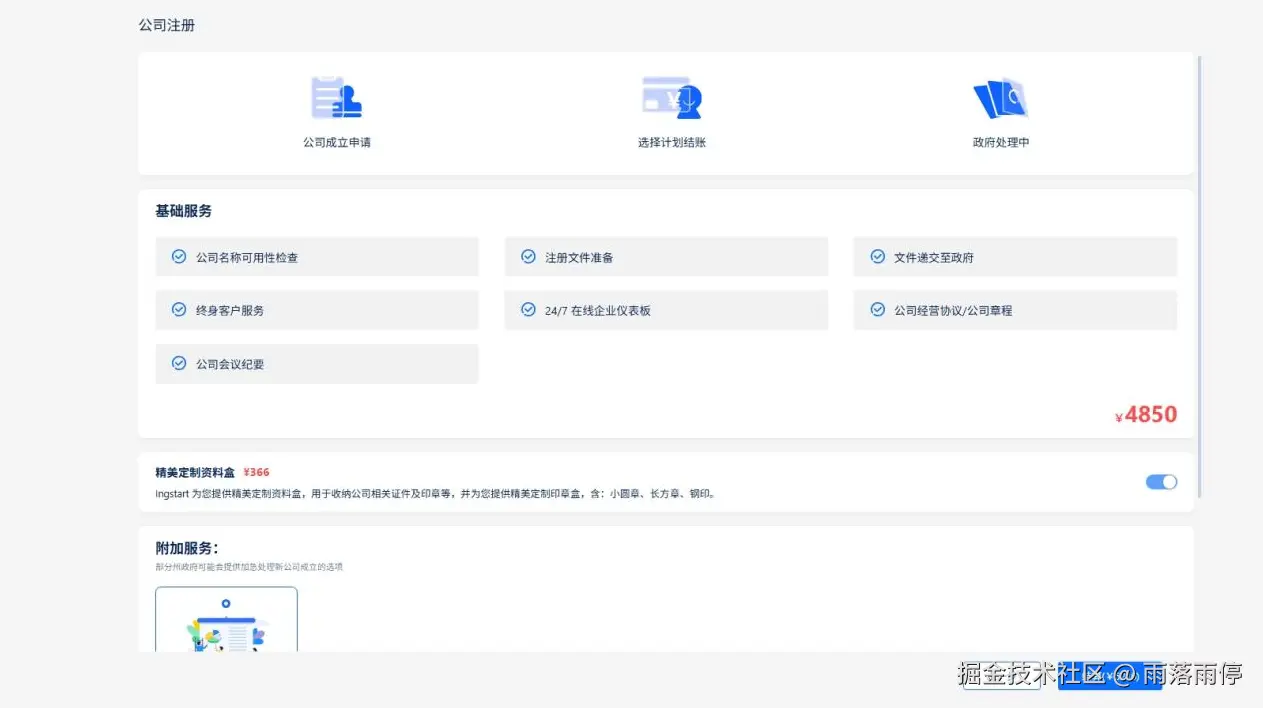This screenshot has height=708, width=1263.
Task: Click the 终身客户服务 service text
Action: 230,310
